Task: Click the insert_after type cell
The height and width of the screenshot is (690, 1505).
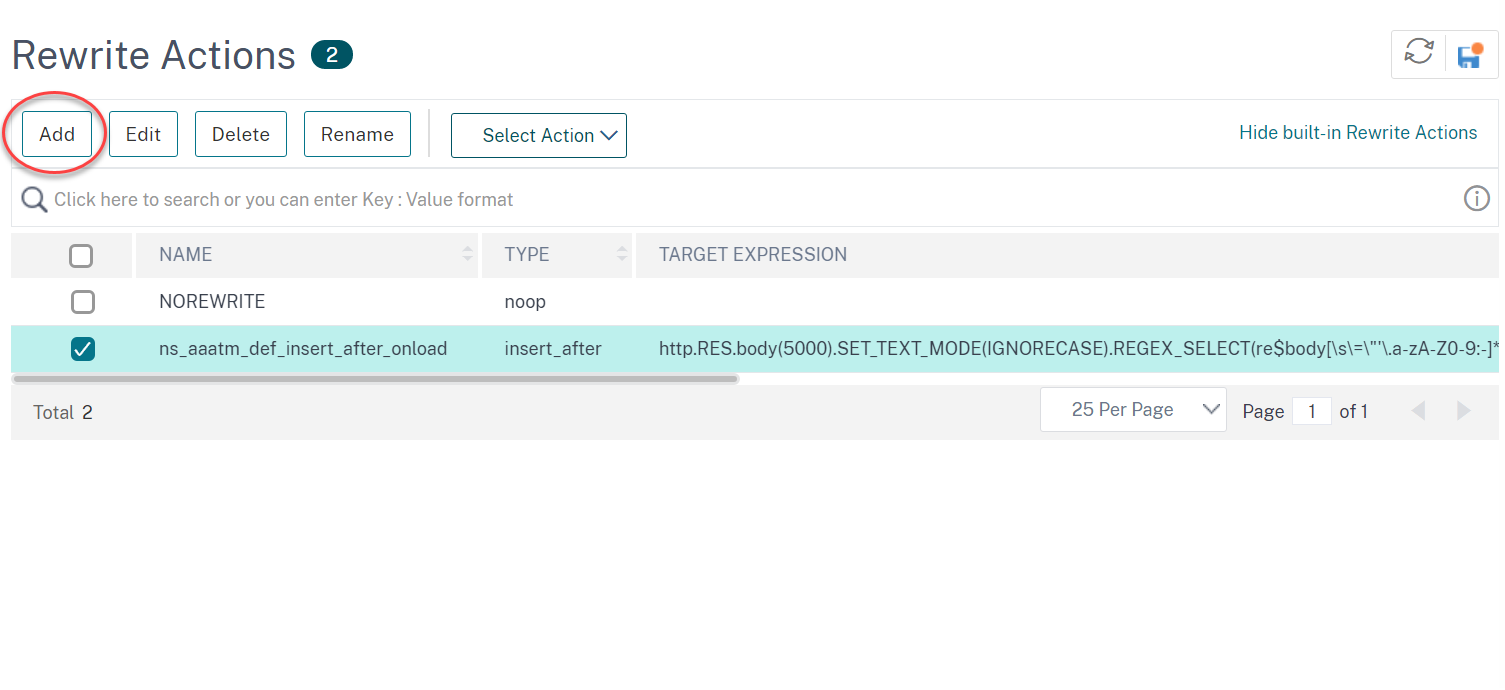Action: pos(553,349)
